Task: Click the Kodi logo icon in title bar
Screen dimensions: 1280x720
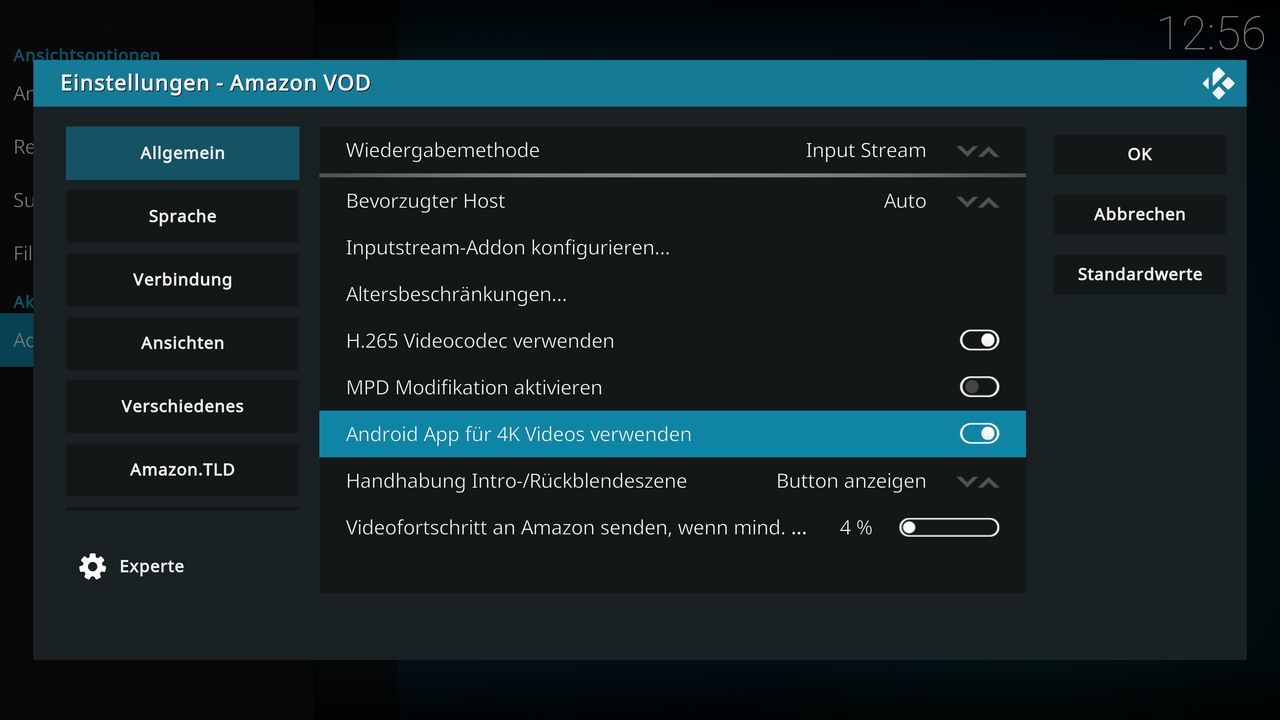Action: coord(1218,83)
